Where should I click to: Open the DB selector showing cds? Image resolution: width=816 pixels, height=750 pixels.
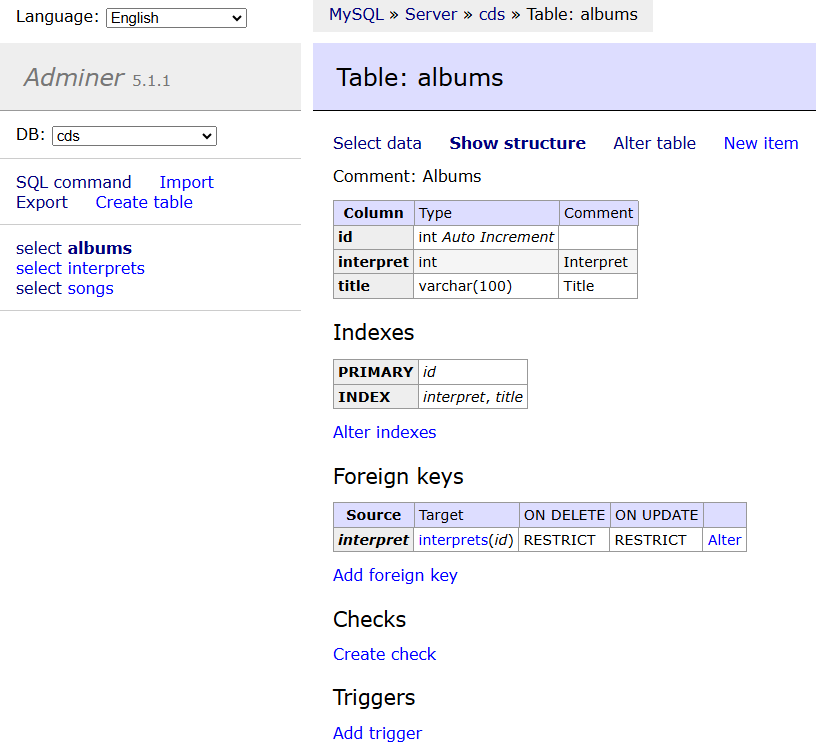[x=134, y=136]
